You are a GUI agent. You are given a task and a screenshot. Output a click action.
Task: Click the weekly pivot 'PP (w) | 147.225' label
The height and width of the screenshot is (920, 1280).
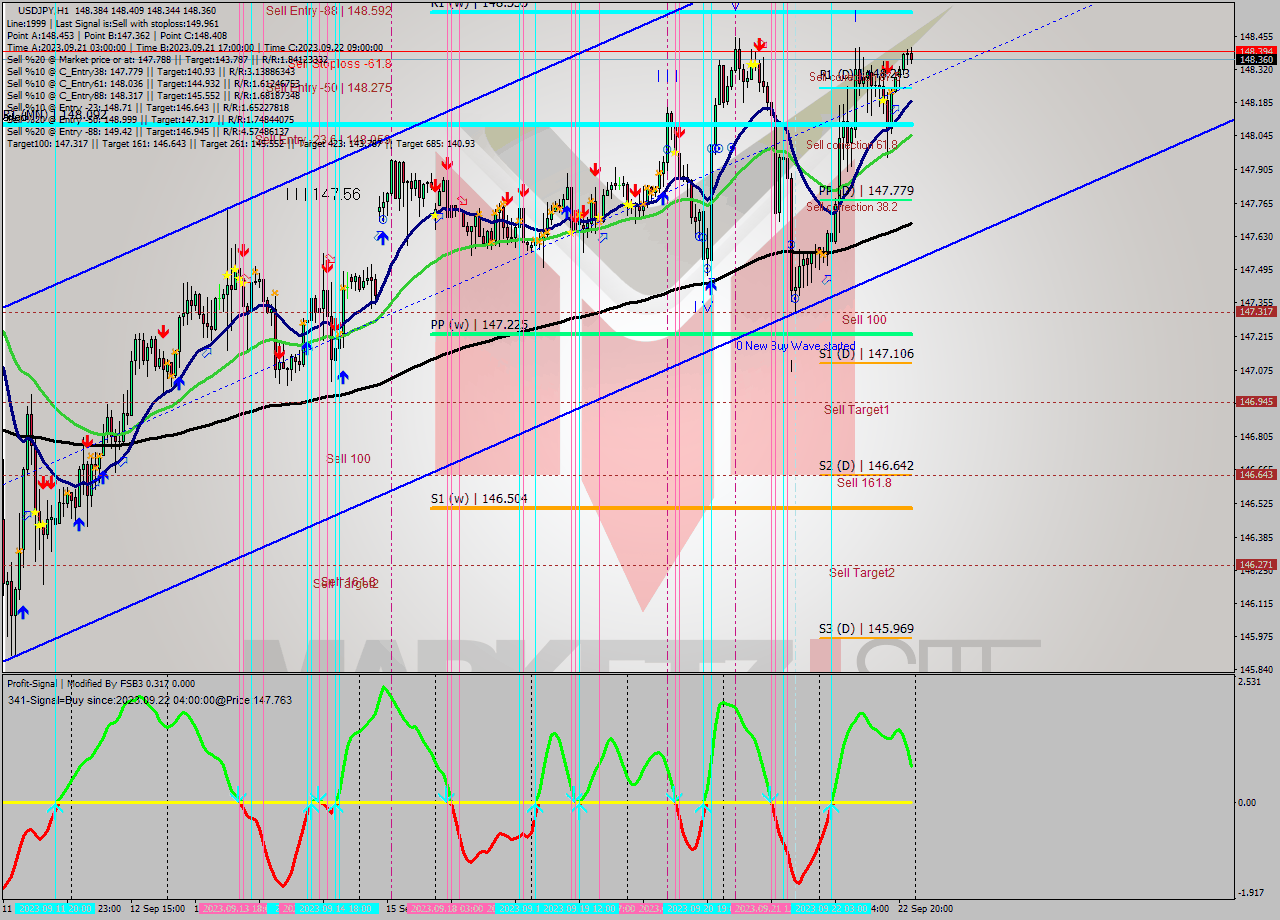479,325
